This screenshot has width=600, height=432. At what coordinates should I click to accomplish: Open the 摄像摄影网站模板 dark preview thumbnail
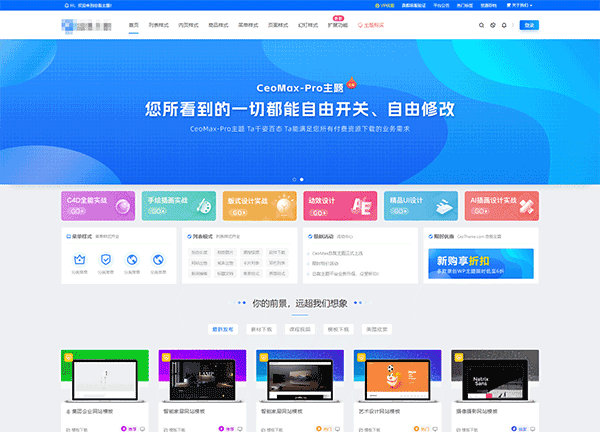tap(495, 376)
